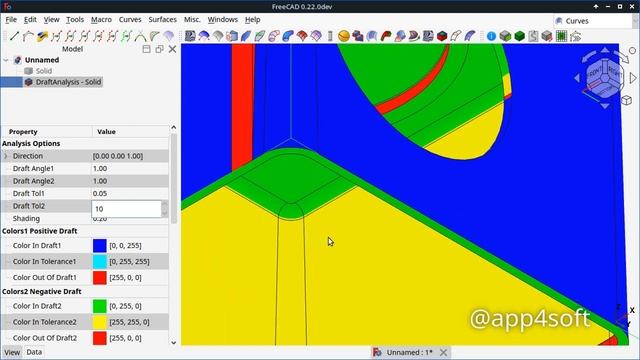Rotate view right with navigation cube arrow
640x360 pixels.
(633, 78)
